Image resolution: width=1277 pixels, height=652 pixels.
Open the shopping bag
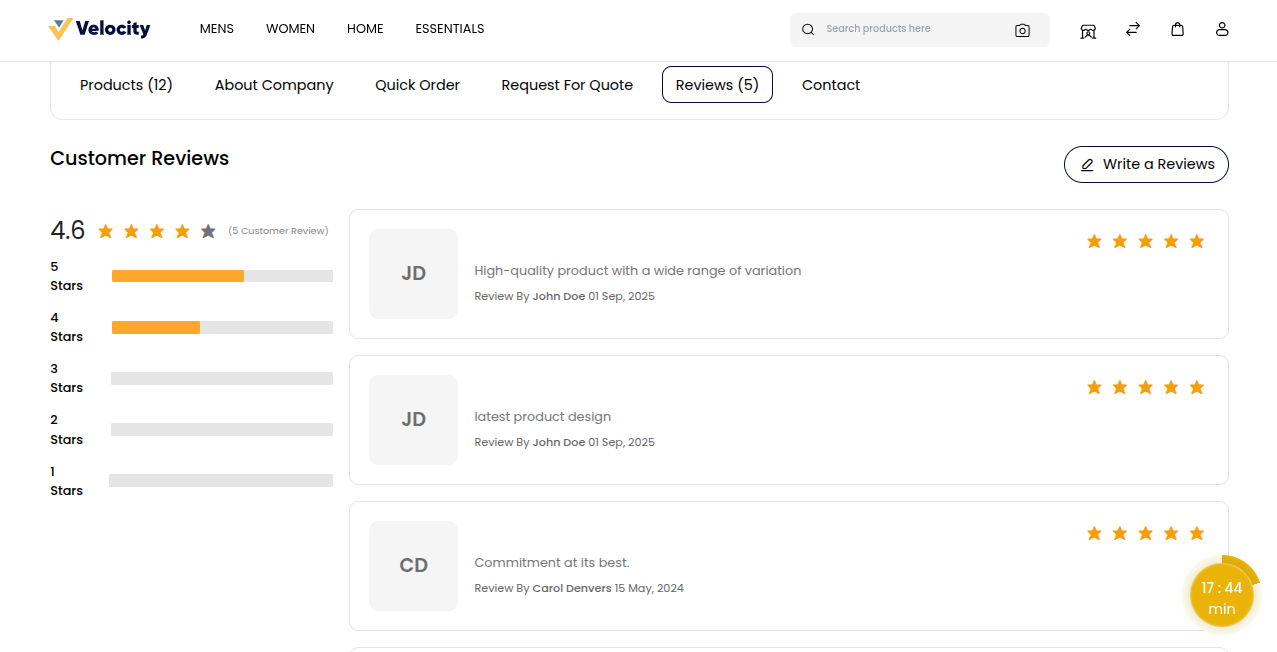pyautogui.click(x=1177, y=30)
